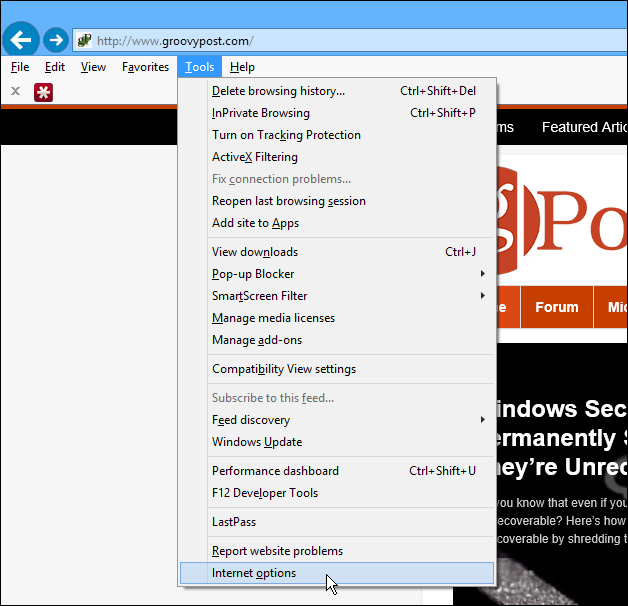Click the groovyPost favicon in address bar
The height and width of the screenshot is (606, 628).
pos(84,40)
